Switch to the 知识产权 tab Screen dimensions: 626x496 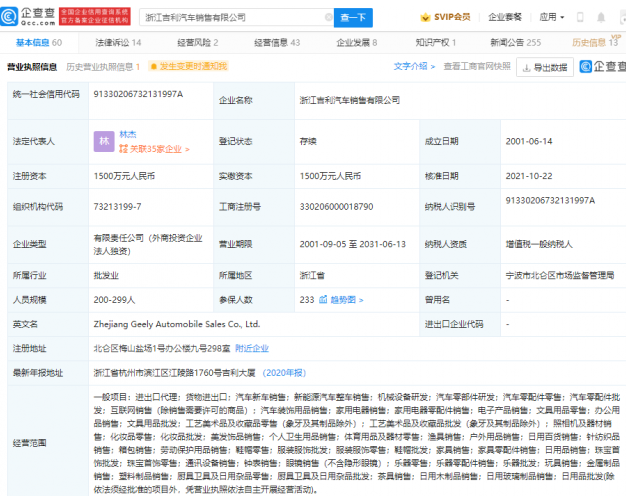click(436, 43)
